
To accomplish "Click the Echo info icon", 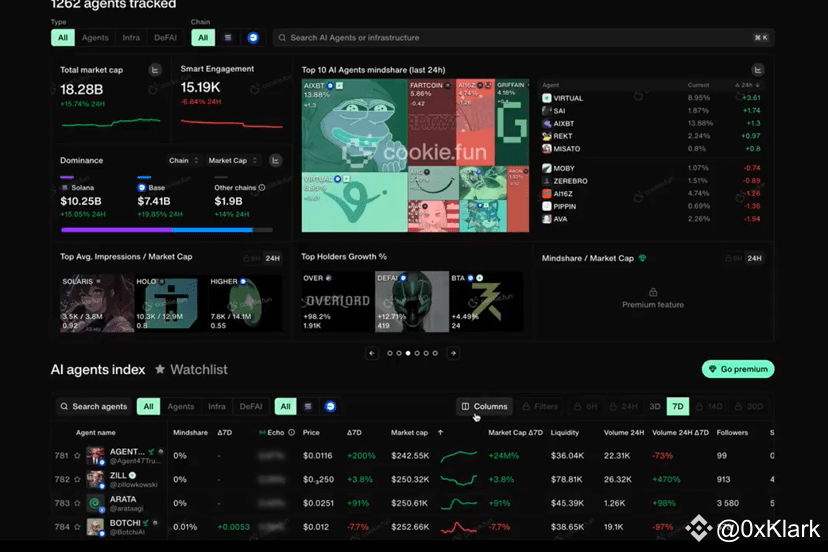I will click(x=291, y=433).
